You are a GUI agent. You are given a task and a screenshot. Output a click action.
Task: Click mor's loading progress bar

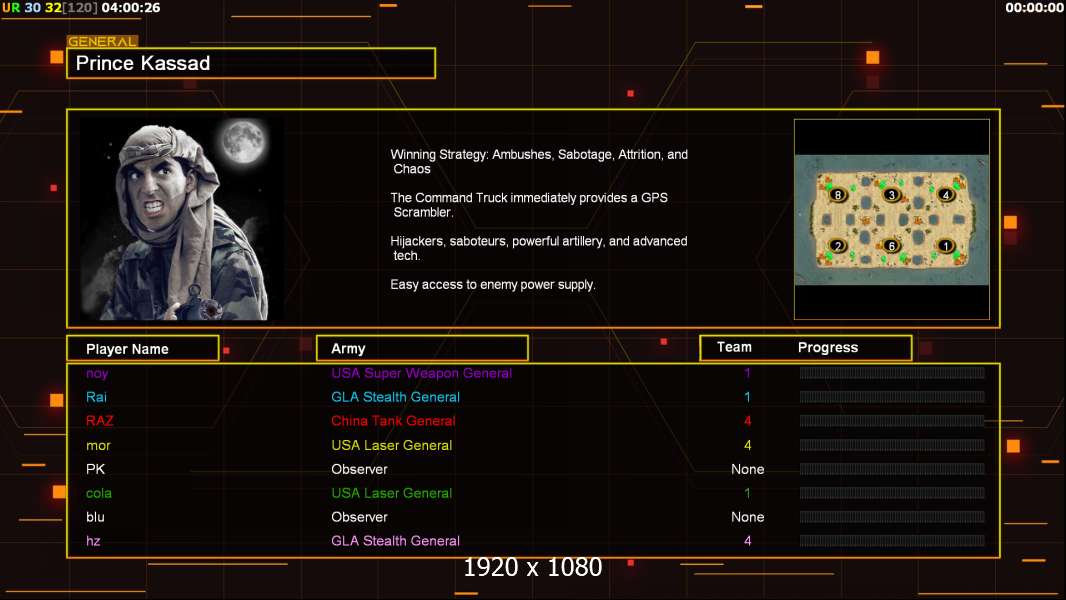click(x=892, y=444)
